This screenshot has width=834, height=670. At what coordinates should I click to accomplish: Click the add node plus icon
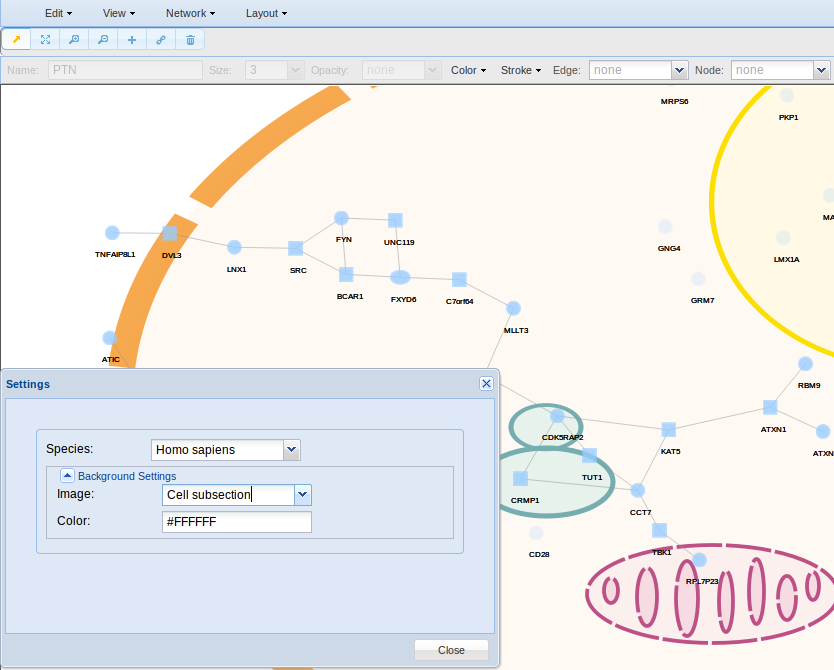132,40
